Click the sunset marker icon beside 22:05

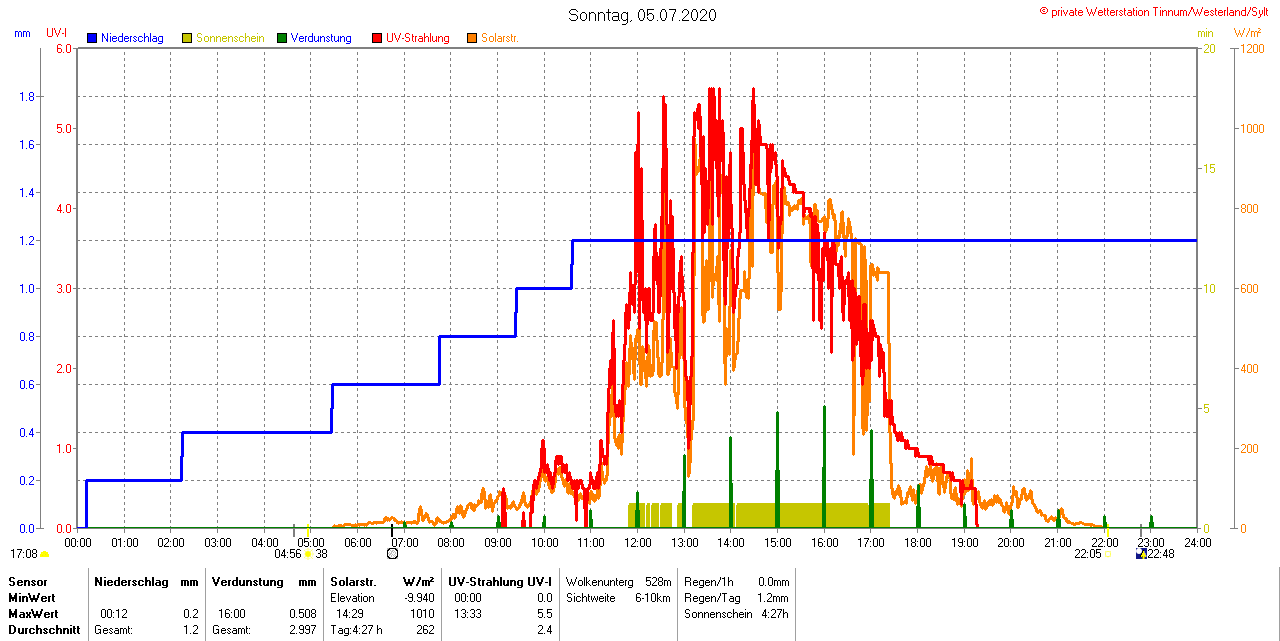1108,554
